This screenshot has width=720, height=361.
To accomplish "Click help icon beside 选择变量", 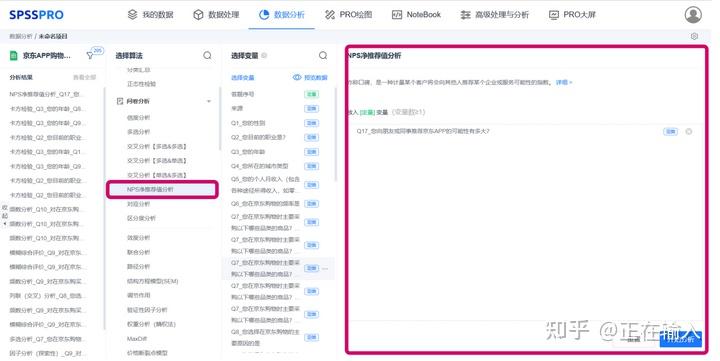I will pos(264,56).
